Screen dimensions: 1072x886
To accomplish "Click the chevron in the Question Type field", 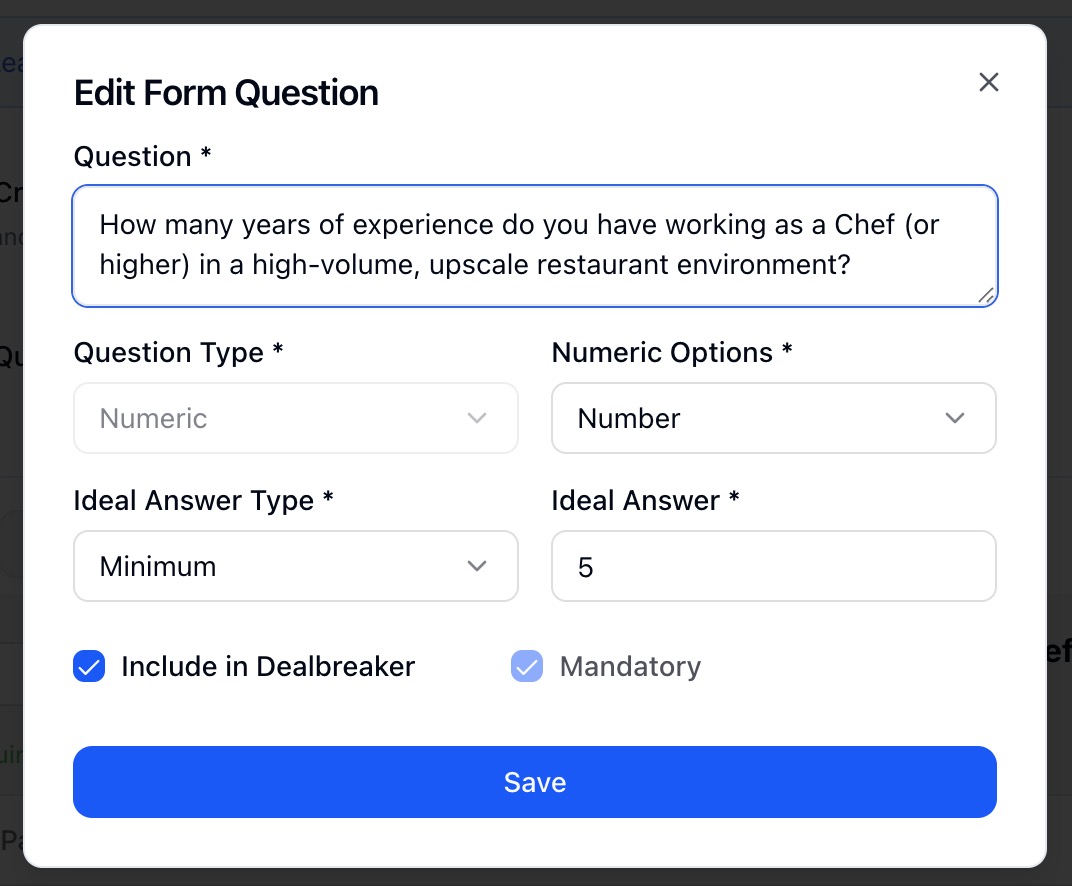I will pos(477,418).
